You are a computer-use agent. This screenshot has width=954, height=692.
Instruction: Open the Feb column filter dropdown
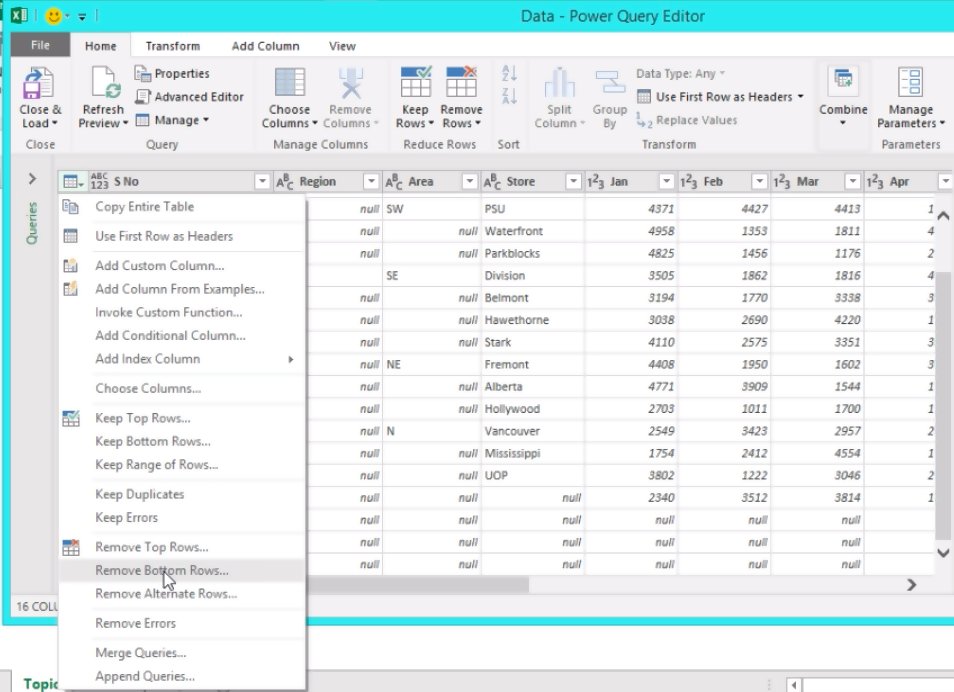point(759,181)
